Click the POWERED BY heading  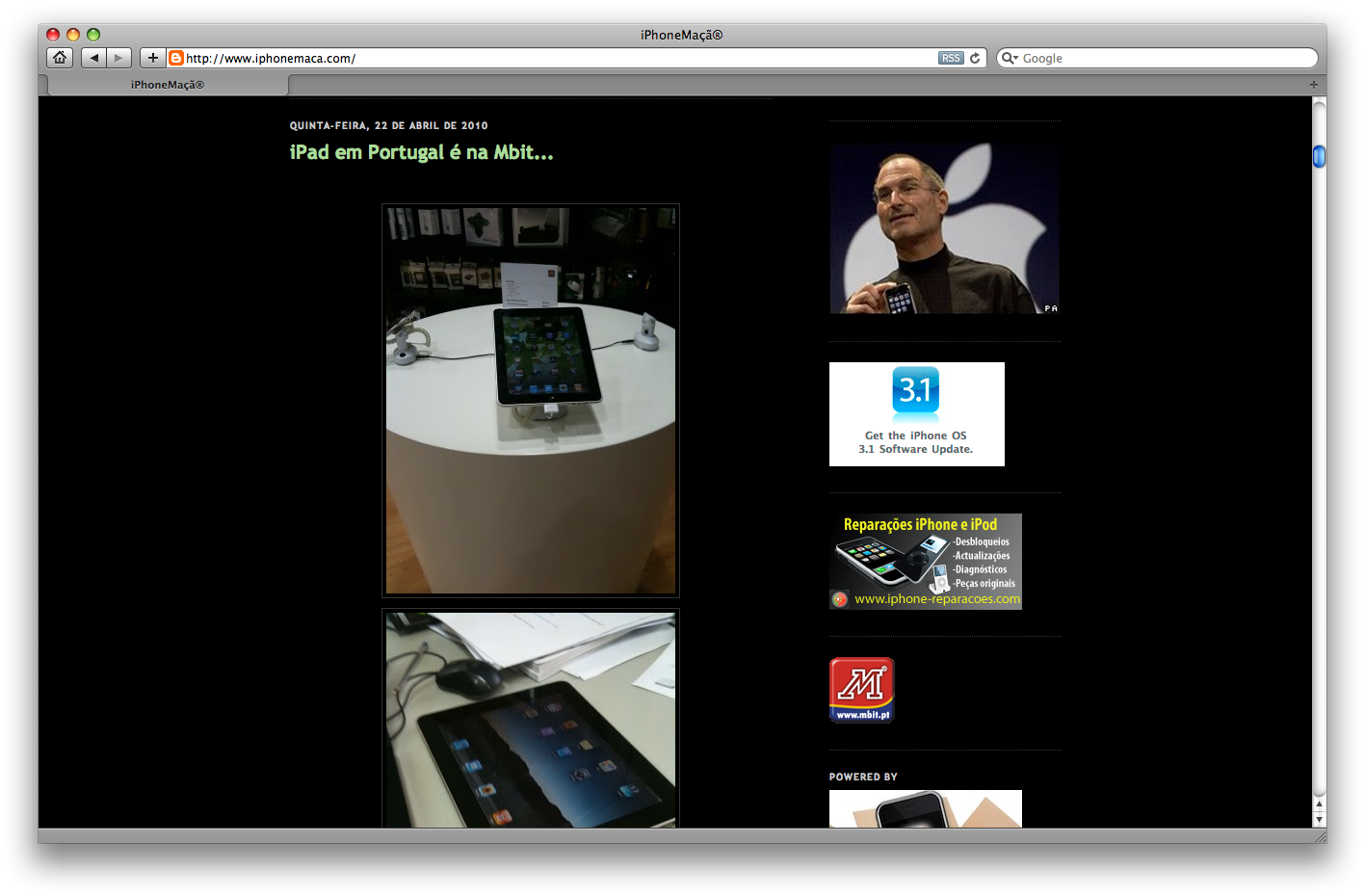pyautogui.click(x=863, y=777)
